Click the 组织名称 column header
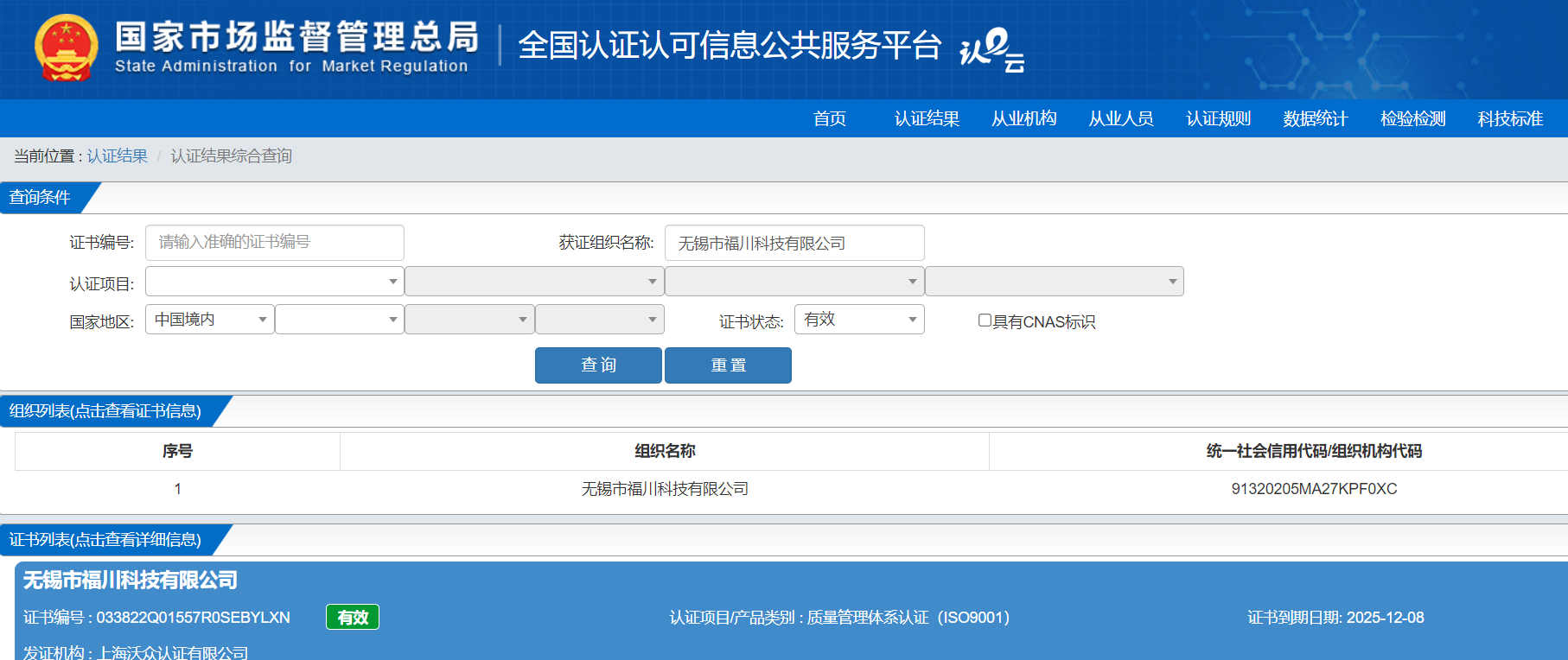1568x660 pixels. 665,451
